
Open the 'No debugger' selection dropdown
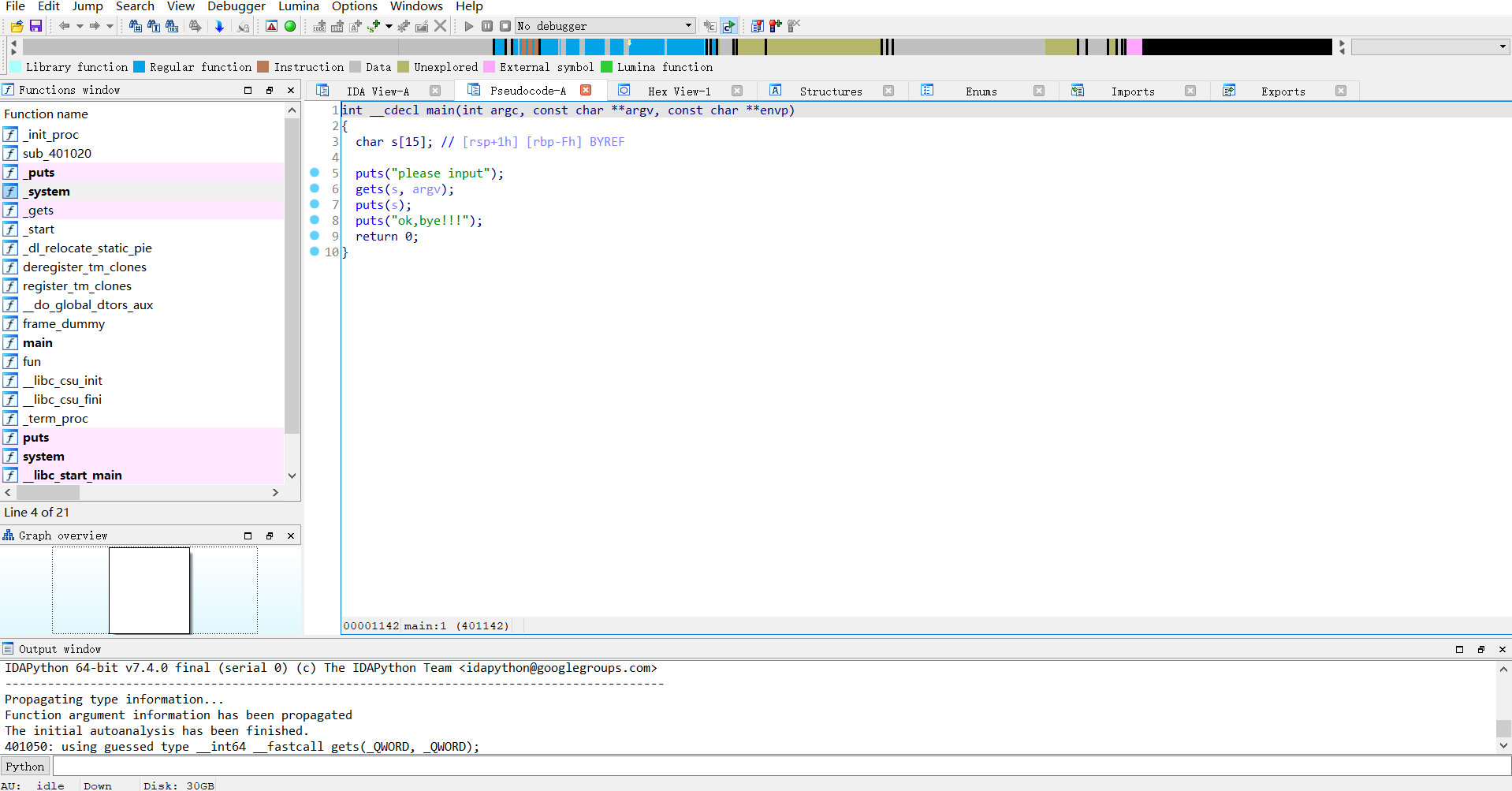tap(605, 26)
